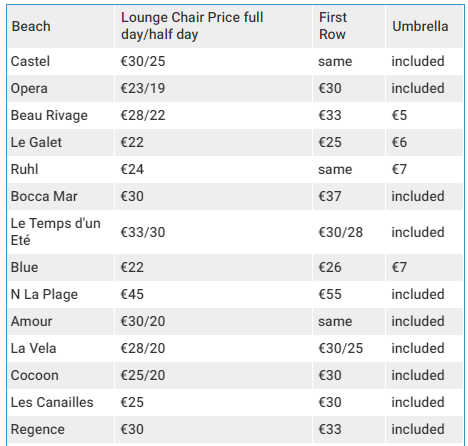Click the Cocoon beach name
The width and height of the screenshot is (468, 446).
[x=35, y=375]
